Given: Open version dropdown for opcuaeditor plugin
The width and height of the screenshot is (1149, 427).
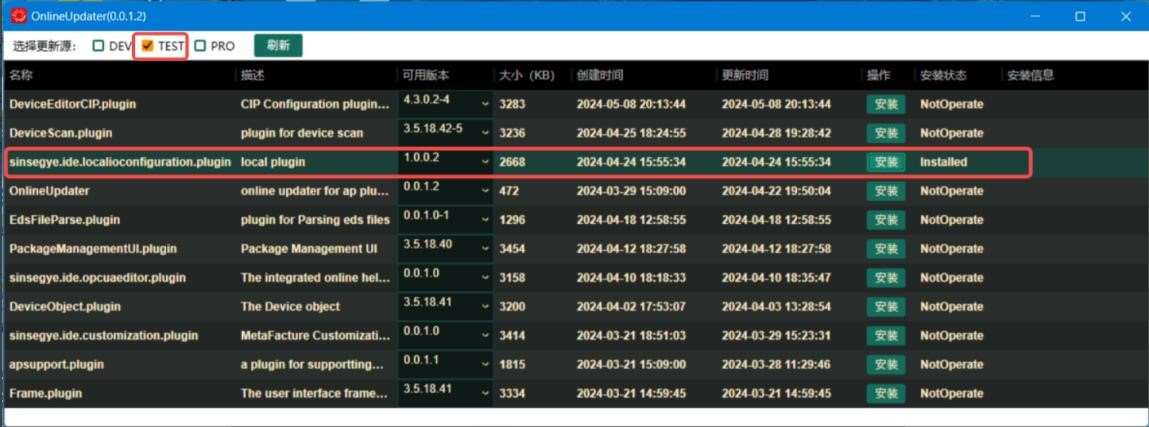Looking at the screenshot, I should pyautogui.click(x=446, y=278).
